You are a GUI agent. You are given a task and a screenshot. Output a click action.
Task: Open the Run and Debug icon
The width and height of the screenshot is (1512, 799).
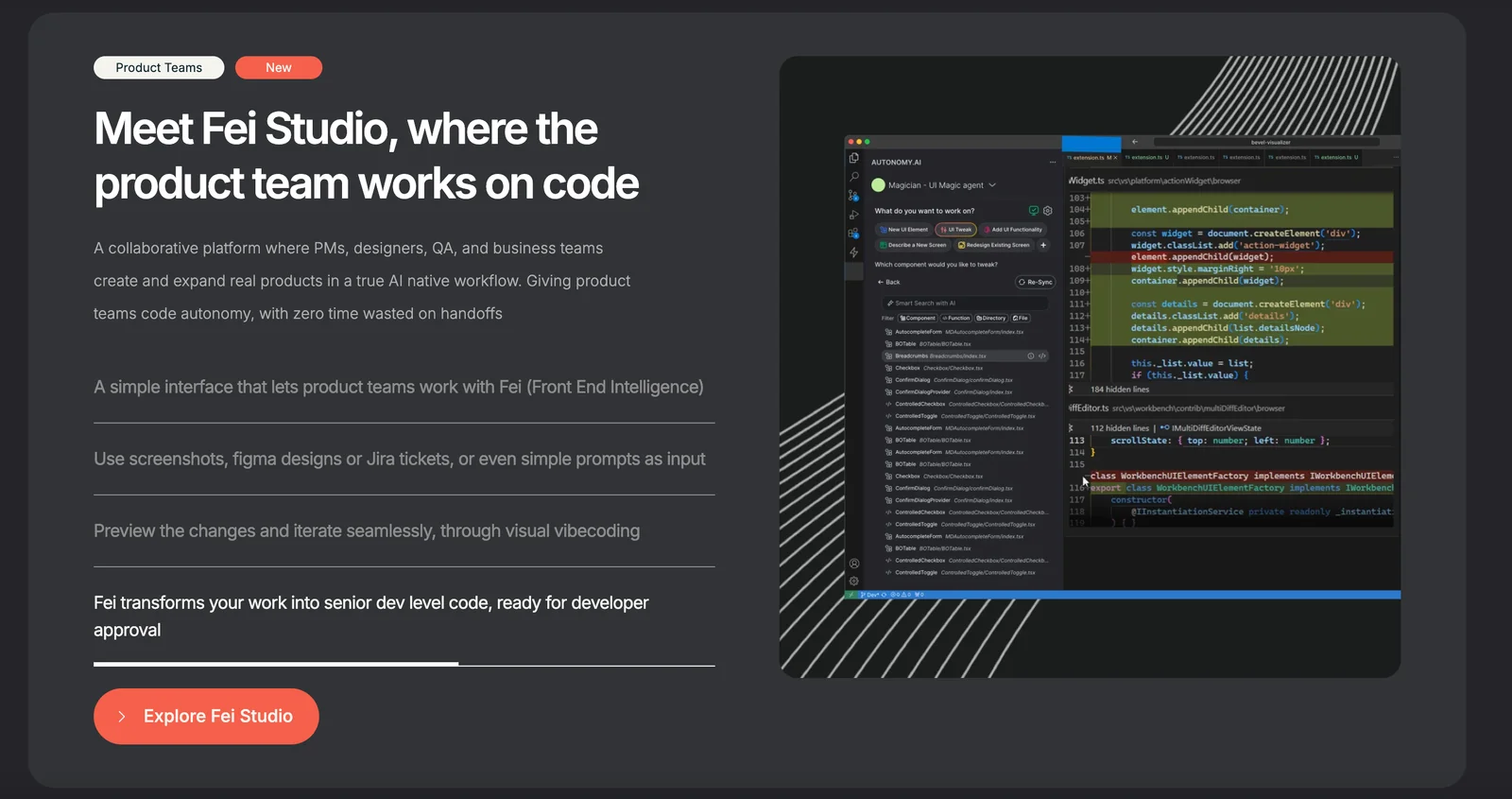coord(854,215)
